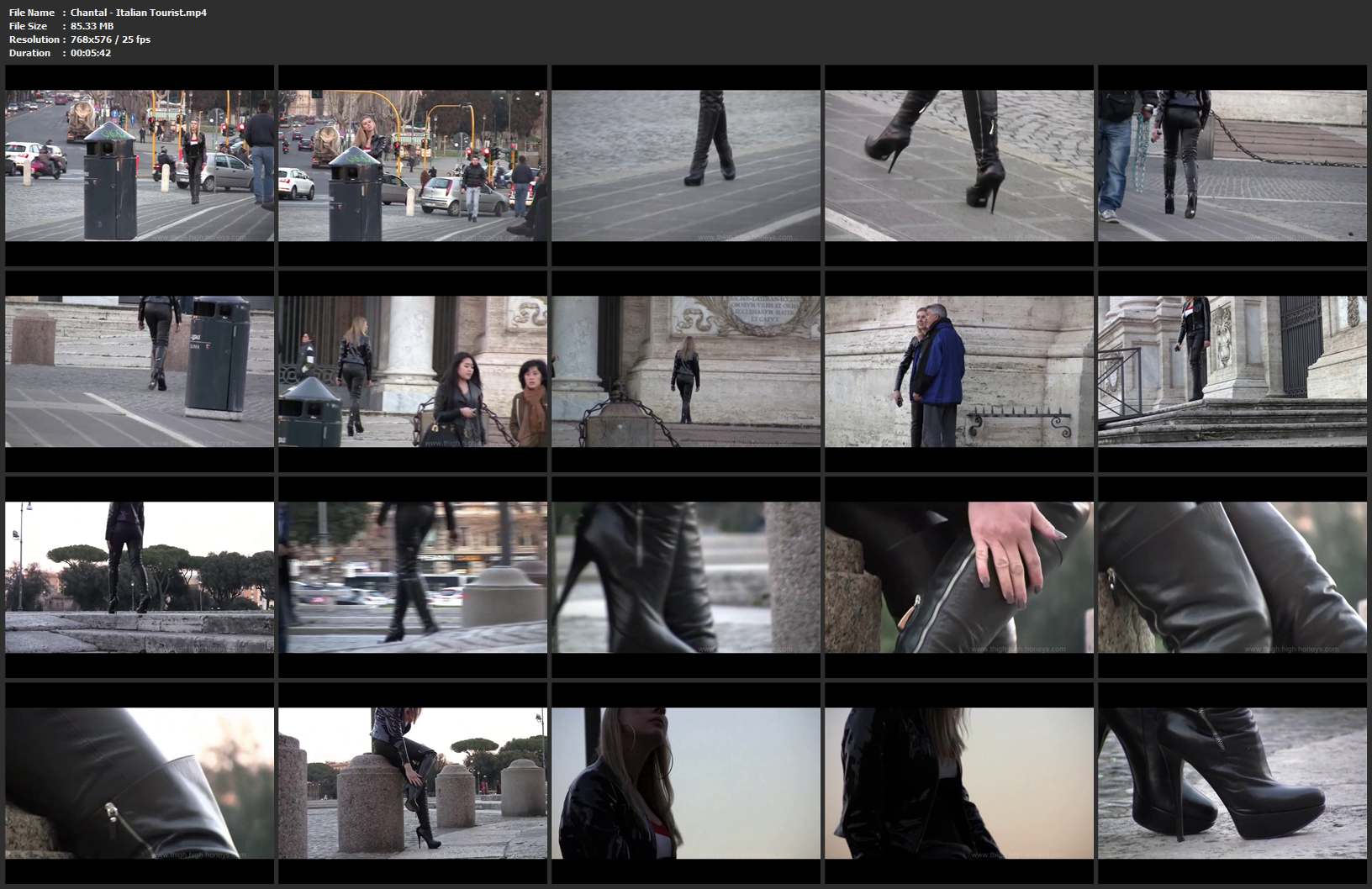Click the file size value 85.33 MB
This screenshot has height=889, width=1372.
pyautogui.click(x=92, y=26)
